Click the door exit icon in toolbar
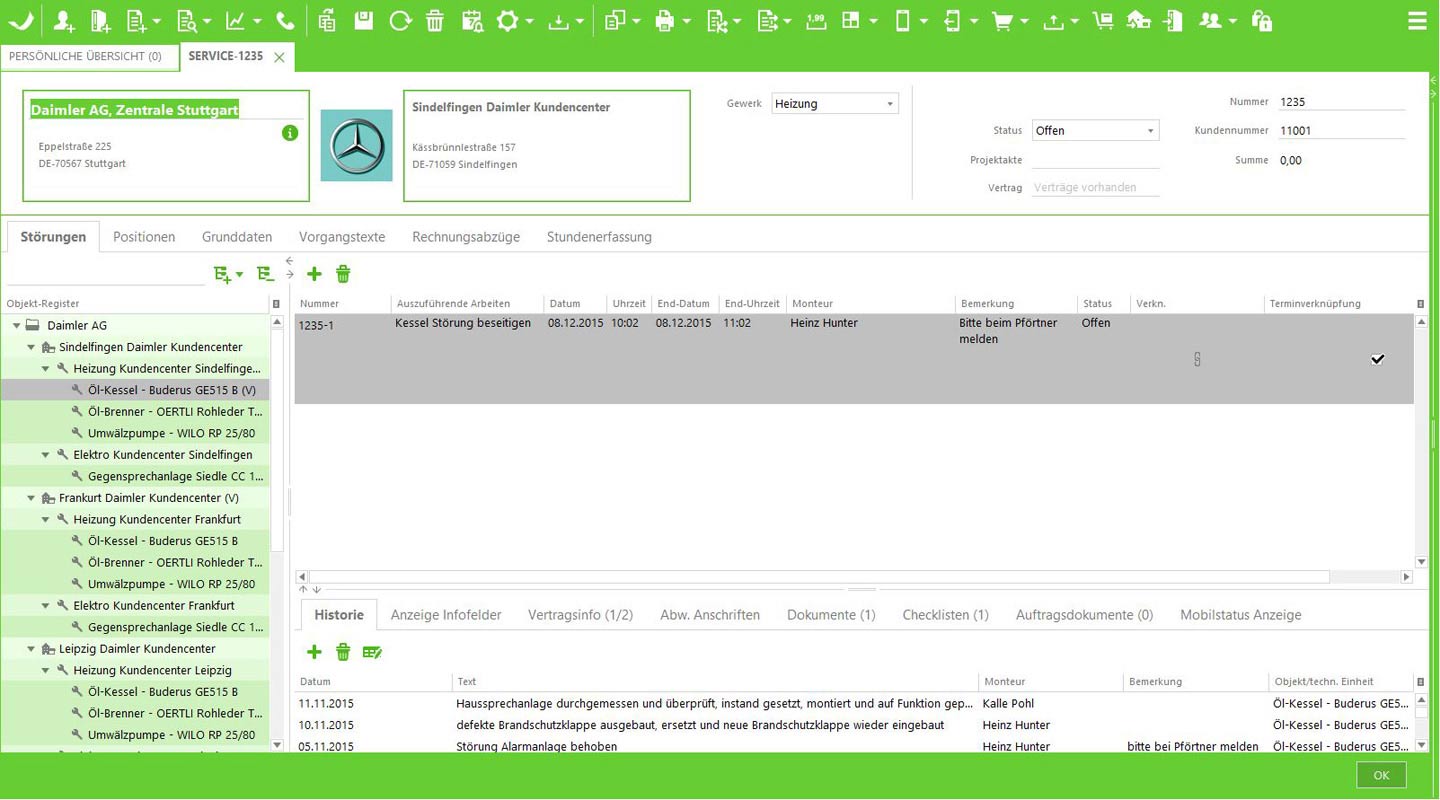This screenshot has height=800, width=1440. (x=1174, y=20)
